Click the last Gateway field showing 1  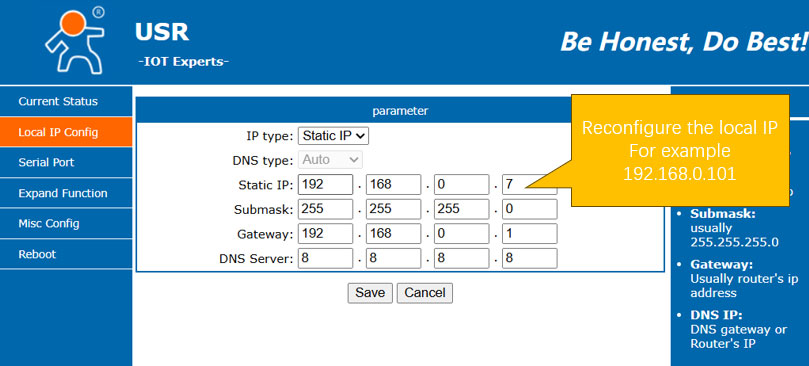tap(530, 234)
